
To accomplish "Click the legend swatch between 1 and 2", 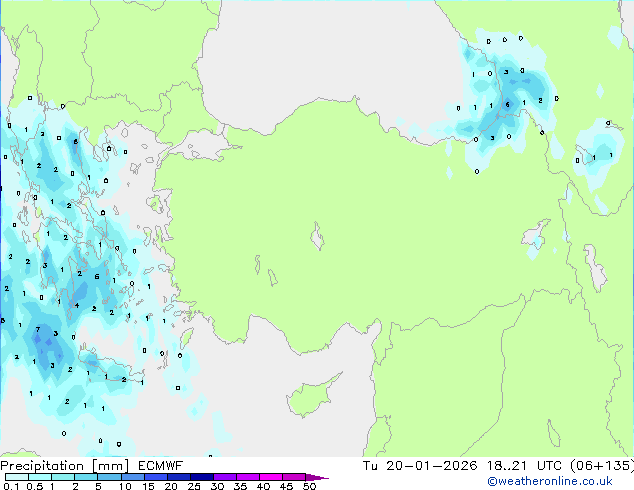I will tap(63, 477).
